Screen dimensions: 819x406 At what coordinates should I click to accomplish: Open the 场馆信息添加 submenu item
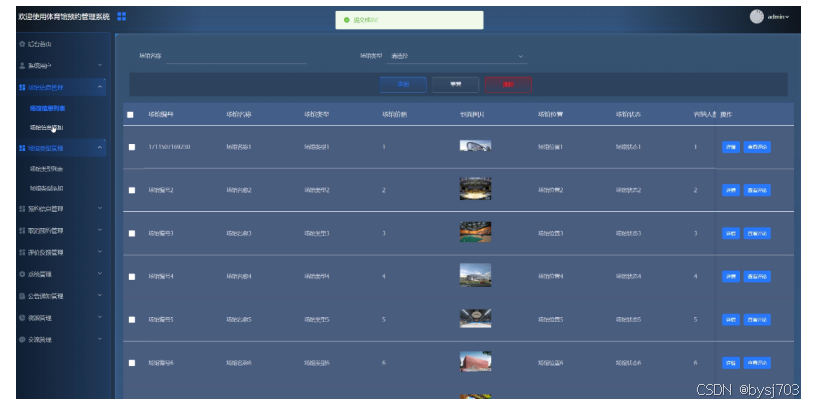[47, 128]
